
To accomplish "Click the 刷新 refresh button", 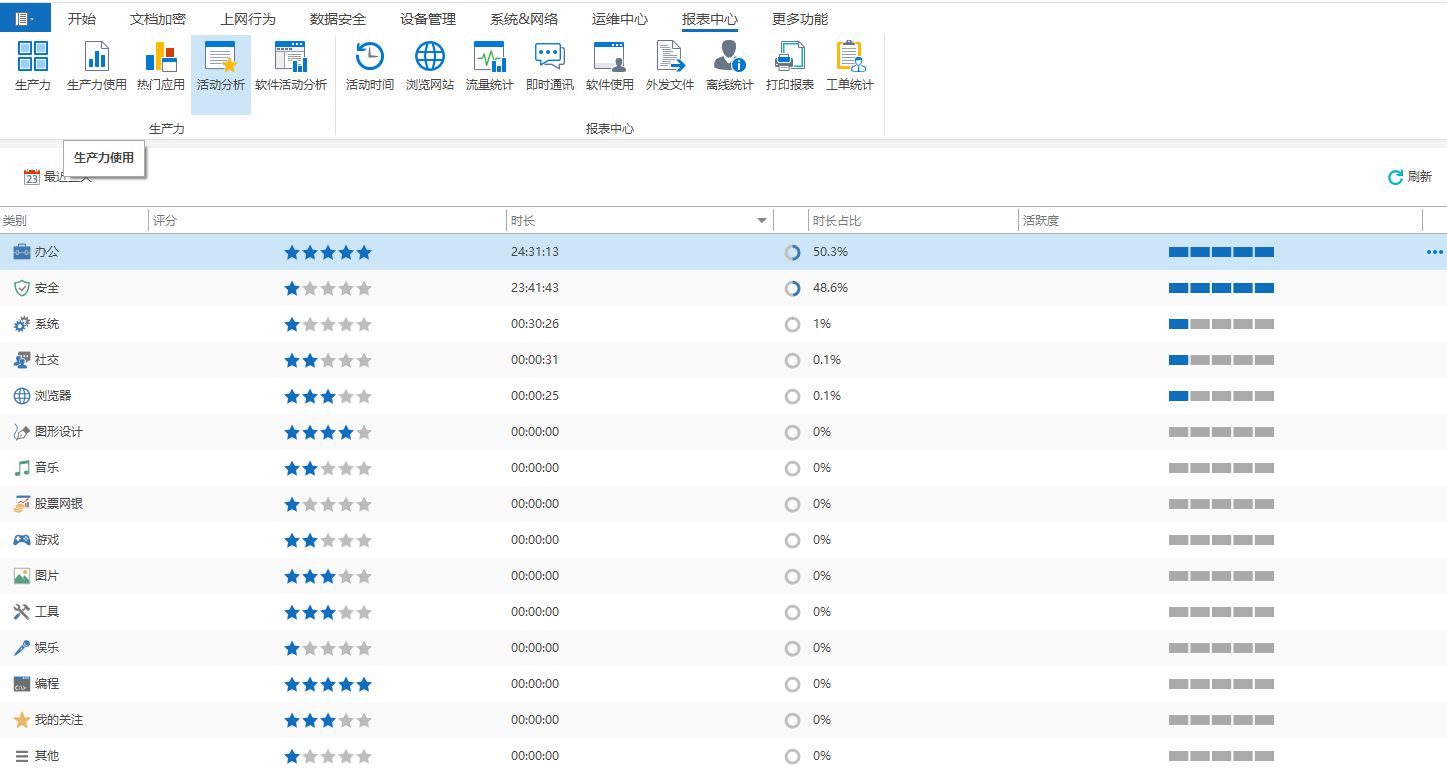I will pos(1410,177).
